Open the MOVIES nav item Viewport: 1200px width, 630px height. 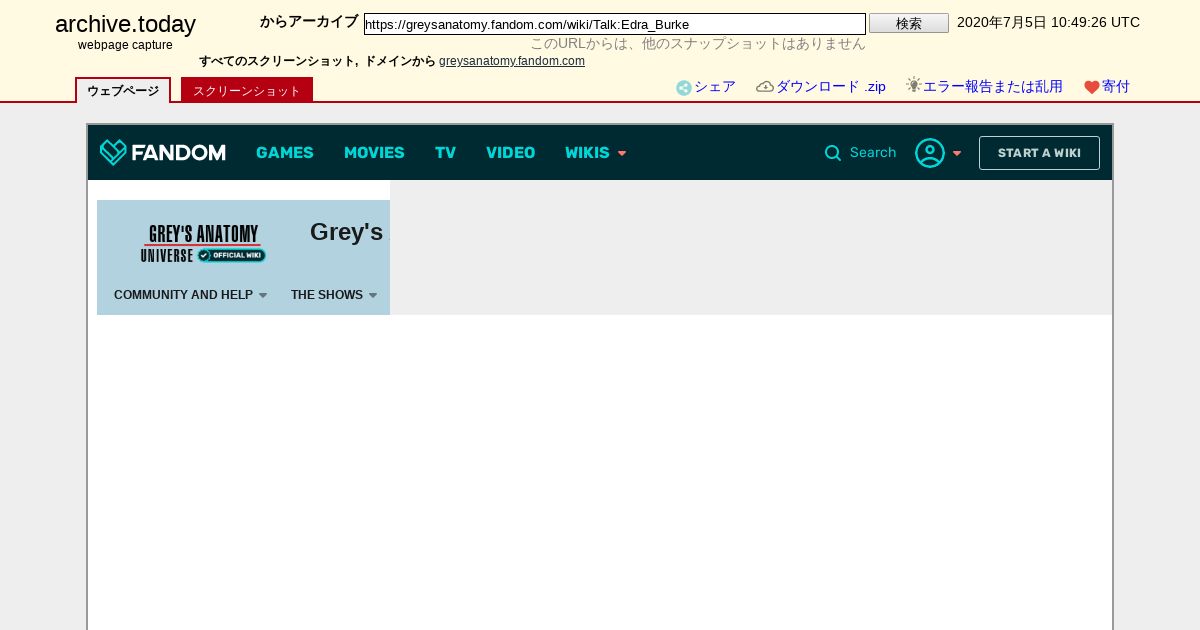pos(374,153)
